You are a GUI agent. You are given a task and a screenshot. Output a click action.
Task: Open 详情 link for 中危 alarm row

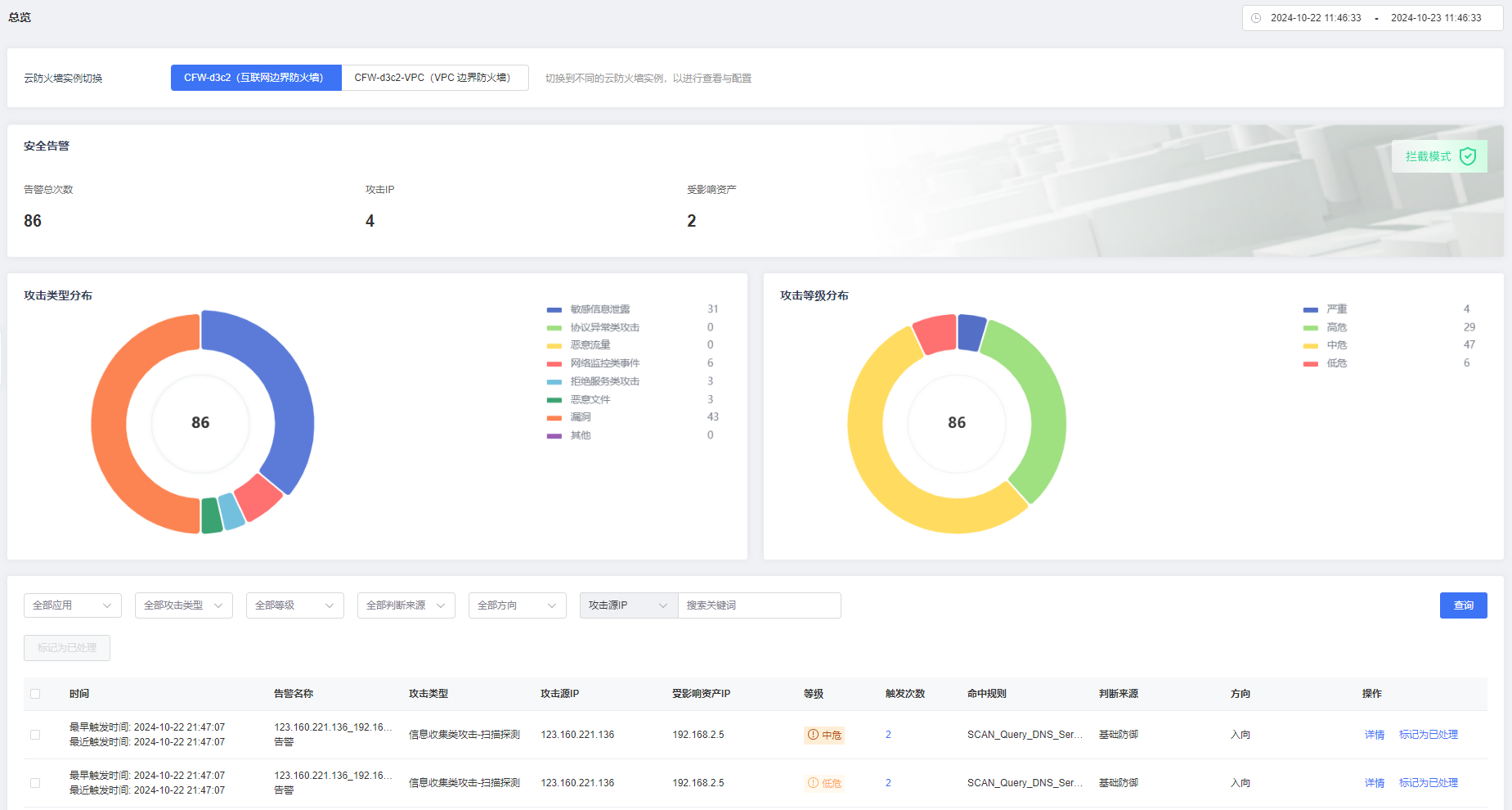pyautogui.click(x=1375, y=735)
